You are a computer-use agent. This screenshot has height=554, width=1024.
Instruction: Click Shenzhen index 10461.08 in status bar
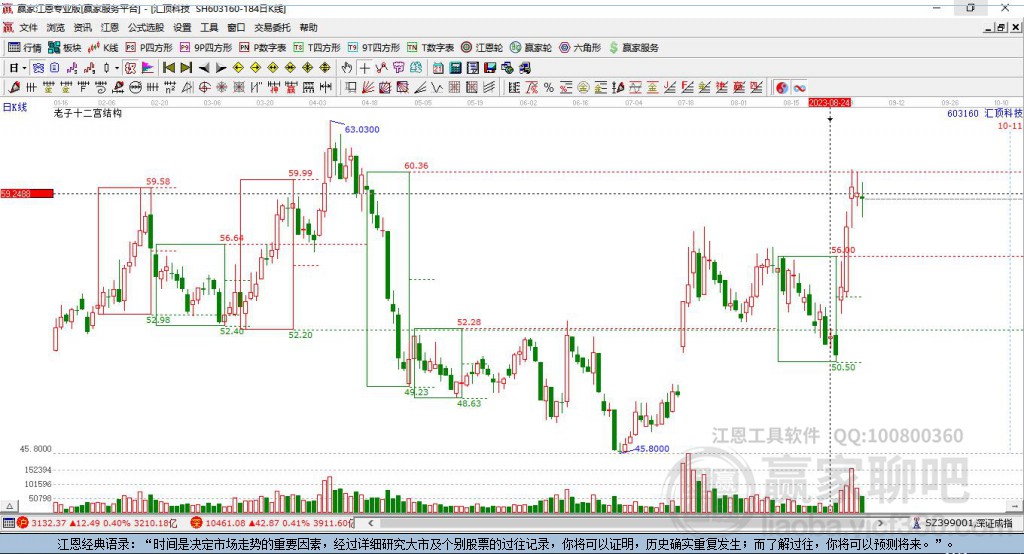pyautogui.click(x=225, y=523)
